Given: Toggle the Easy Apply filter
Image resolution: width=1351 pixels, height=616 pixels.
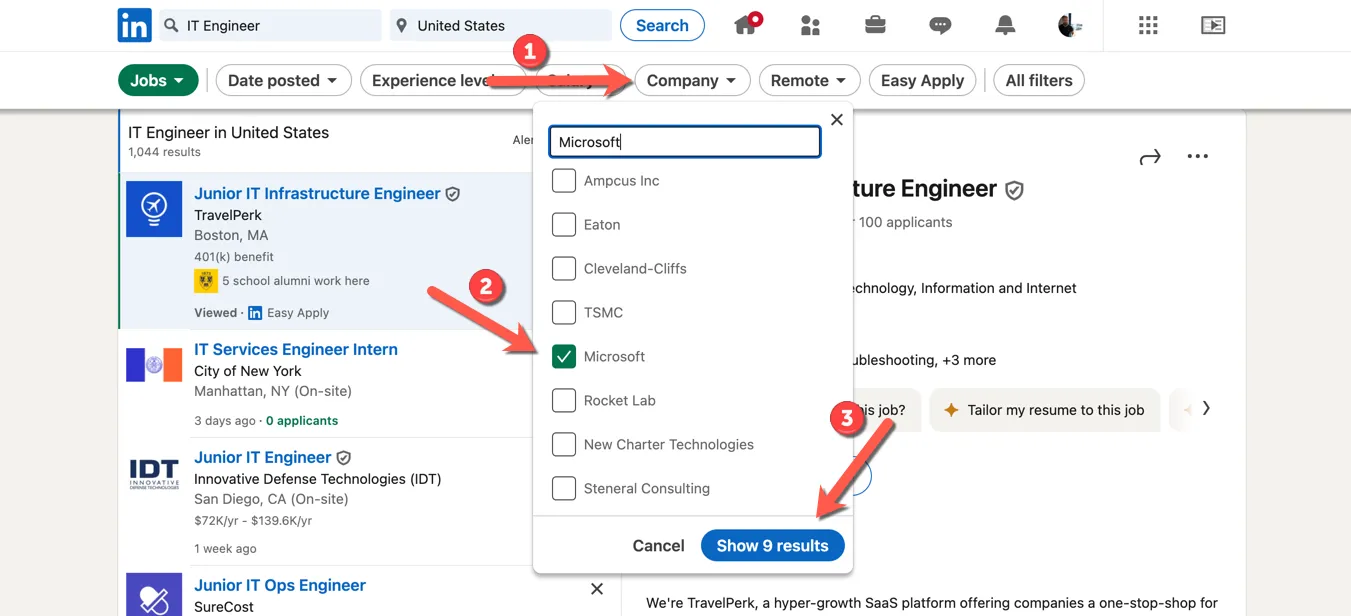Looking at the screenshot, I should 922,80.
